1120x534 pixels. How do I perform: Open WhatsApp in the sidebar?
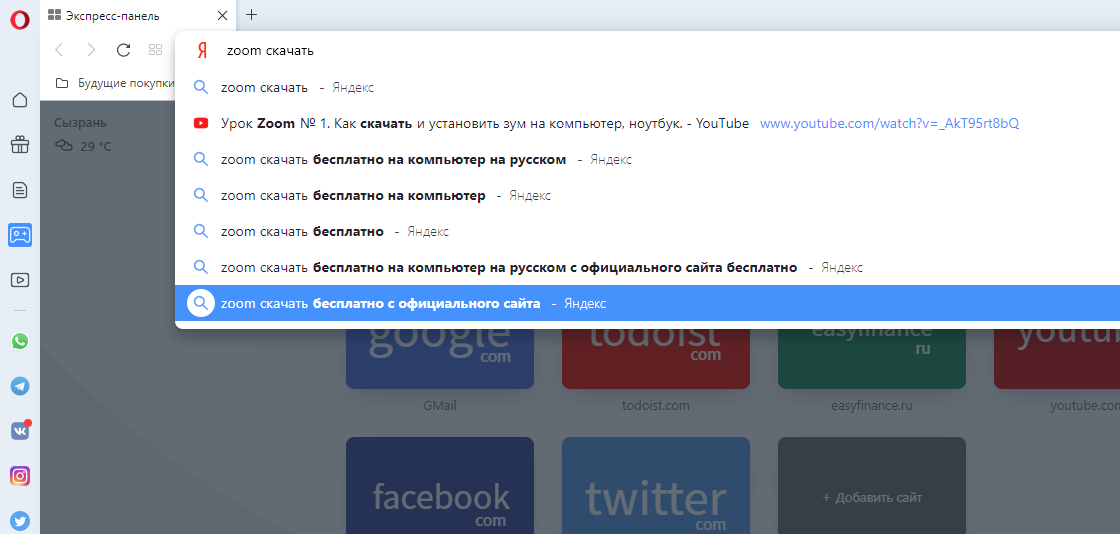20,341
